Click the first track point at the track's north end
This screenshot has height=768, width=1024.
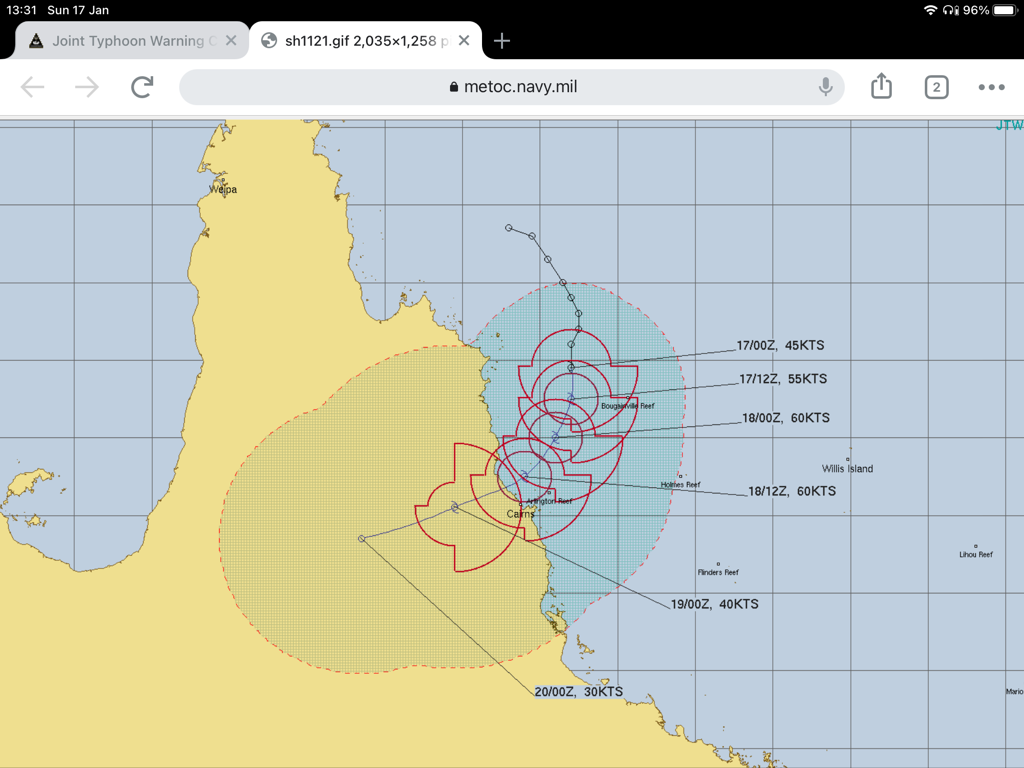click(x=509, y=228)
